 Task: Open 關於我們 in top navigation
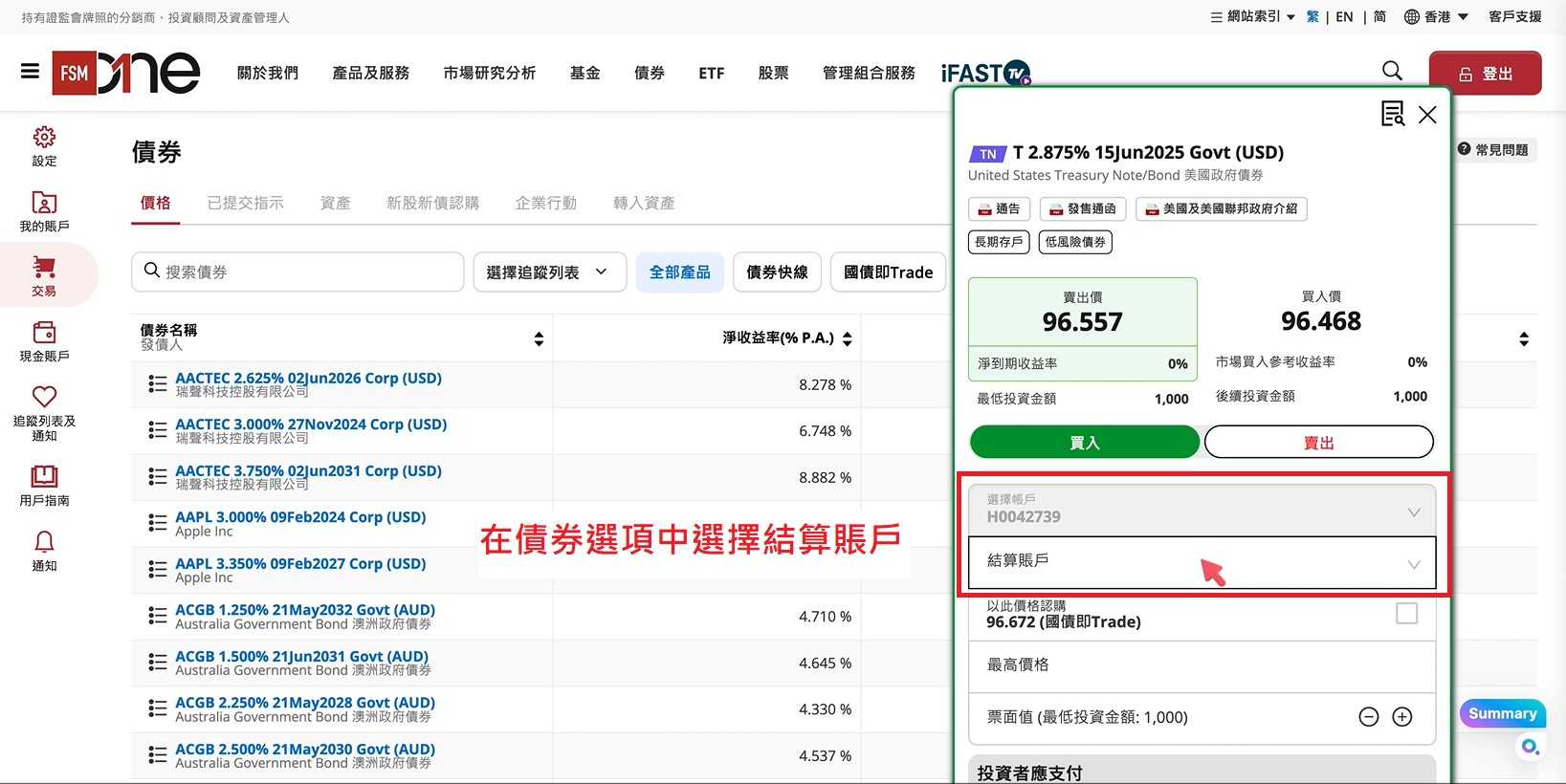268,73
